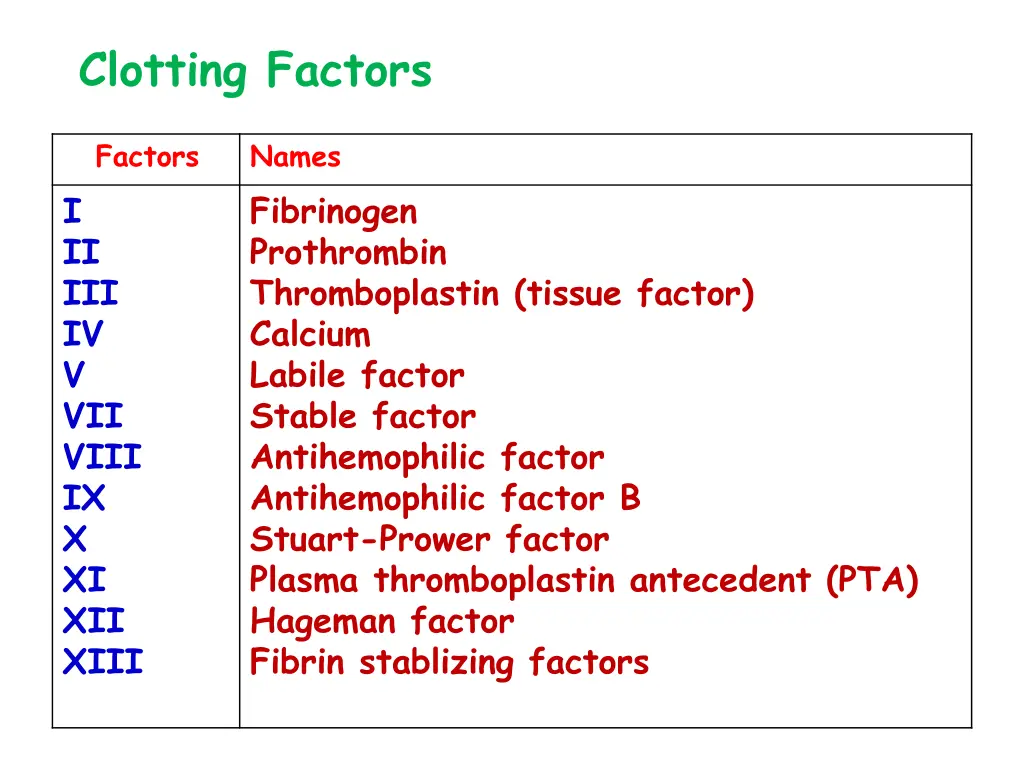Select the 'Factors' column header
The image size is (1024, 768).
click(147, 157)
